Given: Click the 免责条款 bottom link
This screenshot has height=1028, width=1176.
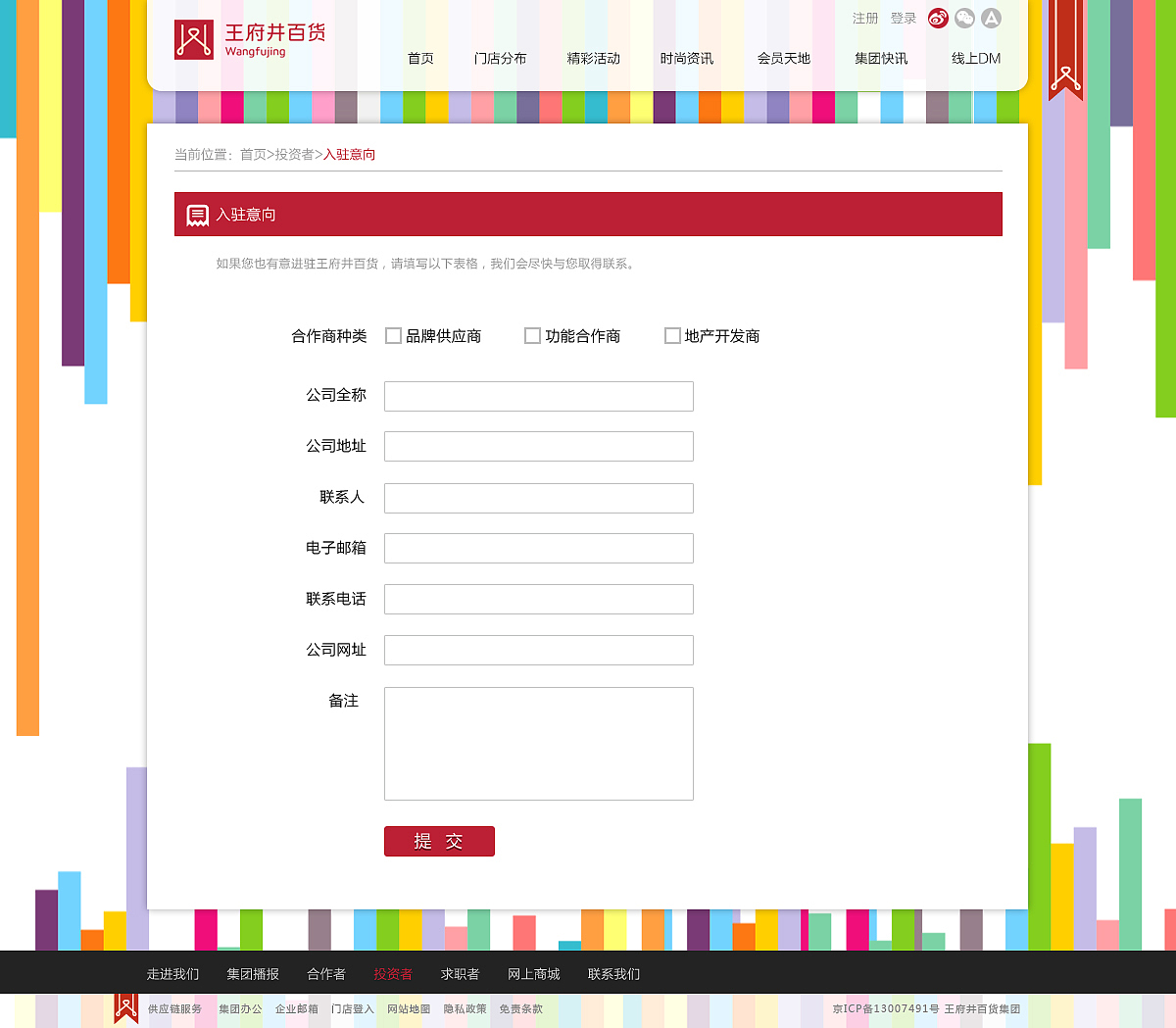Looking at the screenshot, I should (520, 1009).
